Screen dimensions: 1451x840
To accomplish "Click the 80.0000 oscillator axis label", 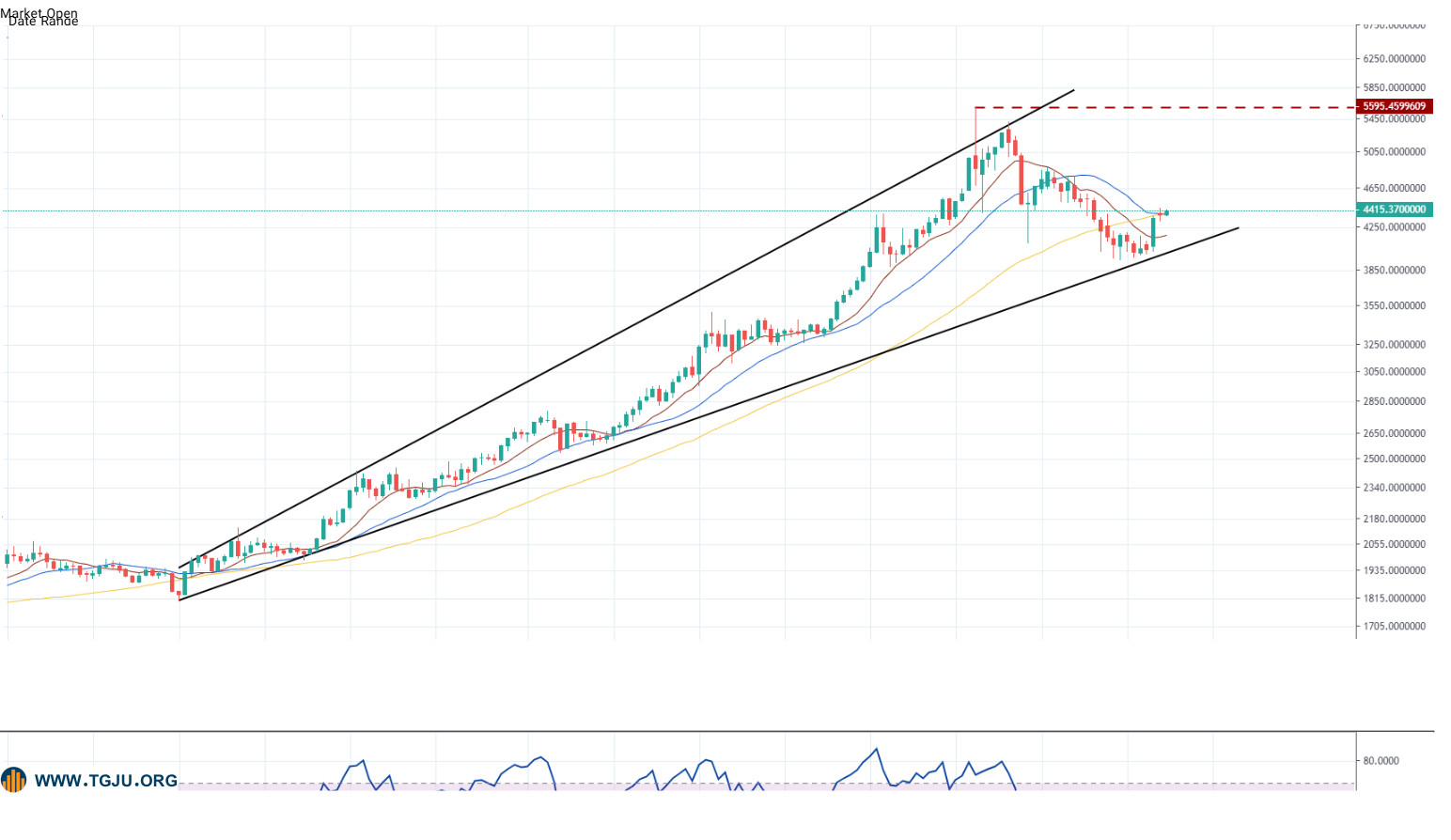I will pos(1381,760).
